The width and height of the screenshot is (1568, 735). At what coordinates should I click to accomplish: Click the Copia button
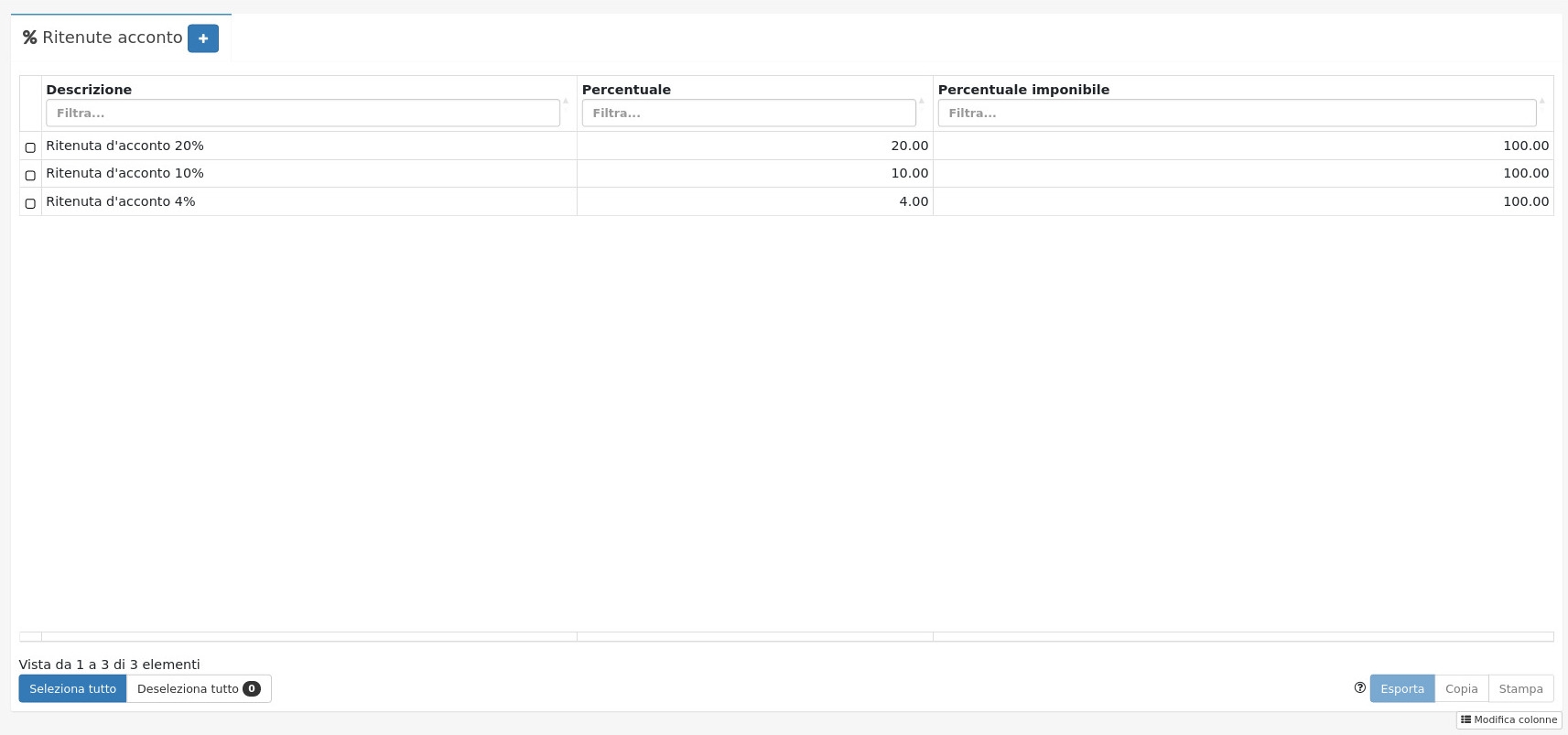click(x=1461, y=688)
